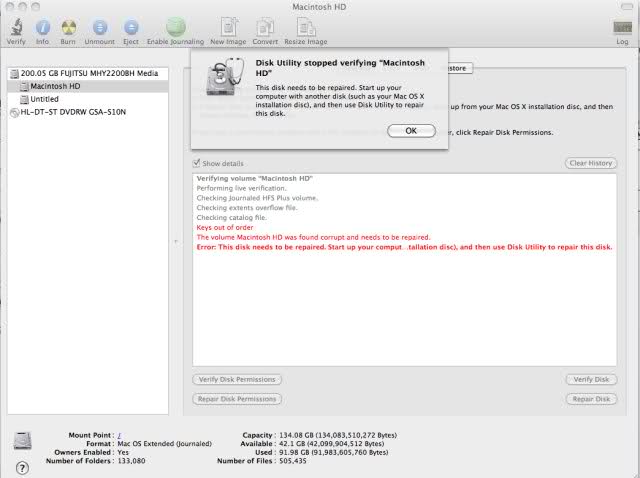The height and width of the screenshot is (478, 640).
Task: Select the Untitled volume in sidebar
Action: click(x=89, y=99)
